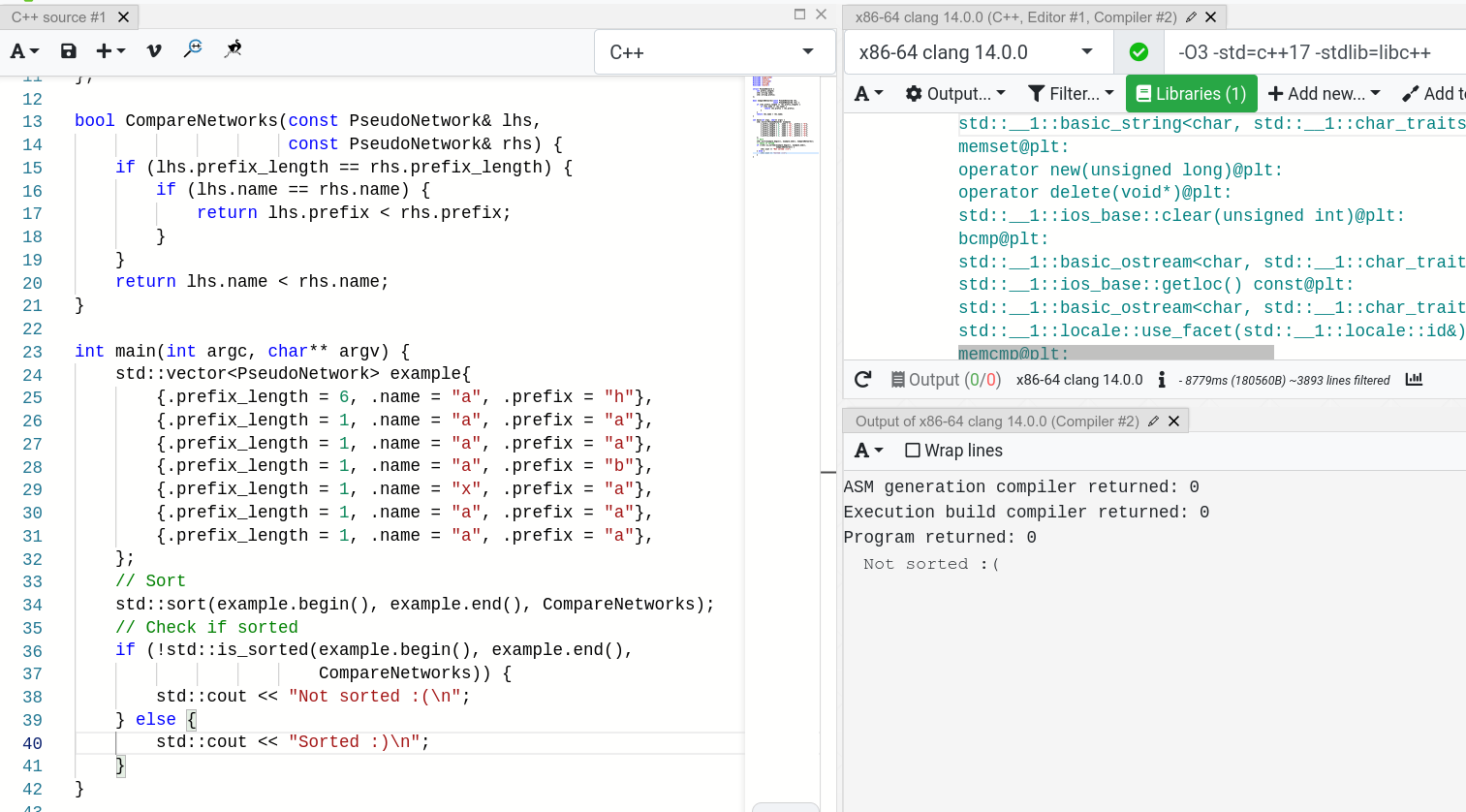
Task: Click the Vim mode icon
Action: [154, 50]
